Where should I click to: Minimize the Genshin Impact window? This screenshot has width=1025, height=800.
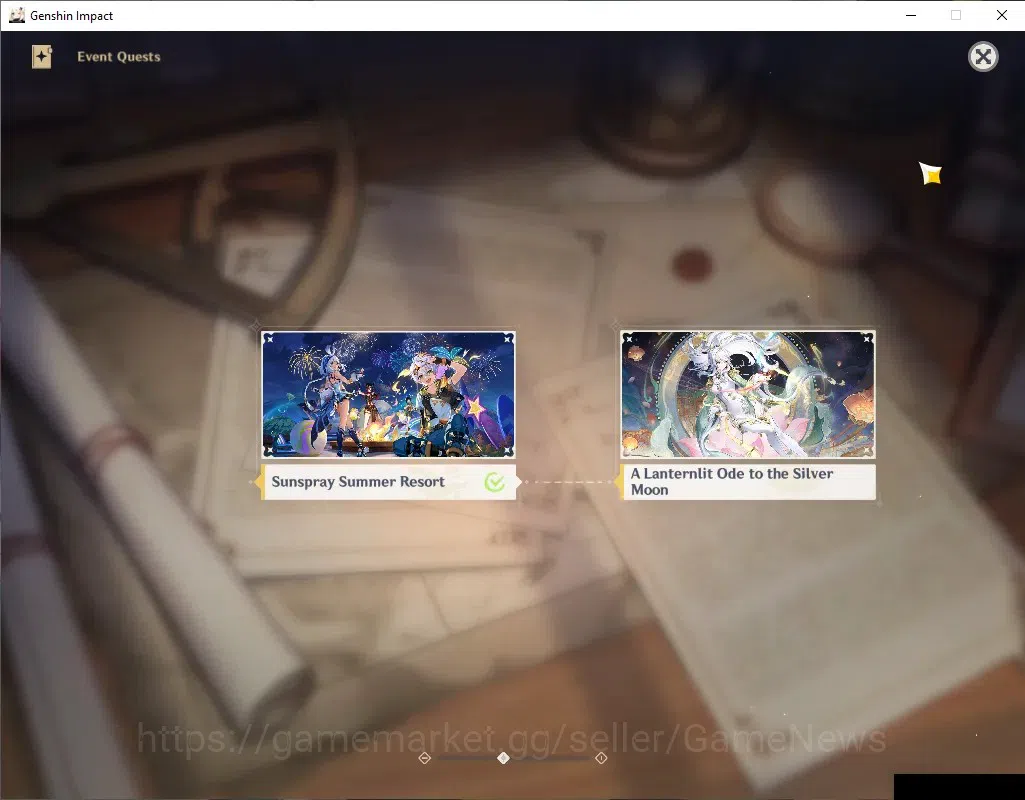coord(911,15)
